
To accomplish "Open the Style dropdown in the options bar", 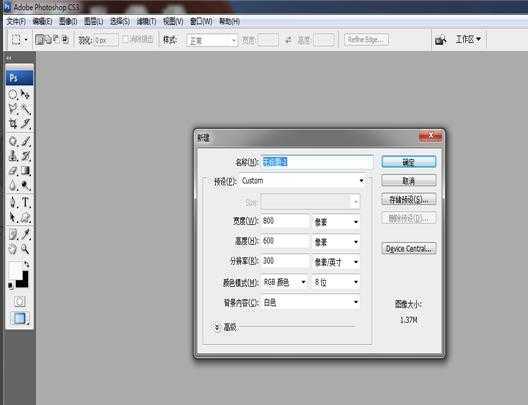I will (x=212, y=40).
